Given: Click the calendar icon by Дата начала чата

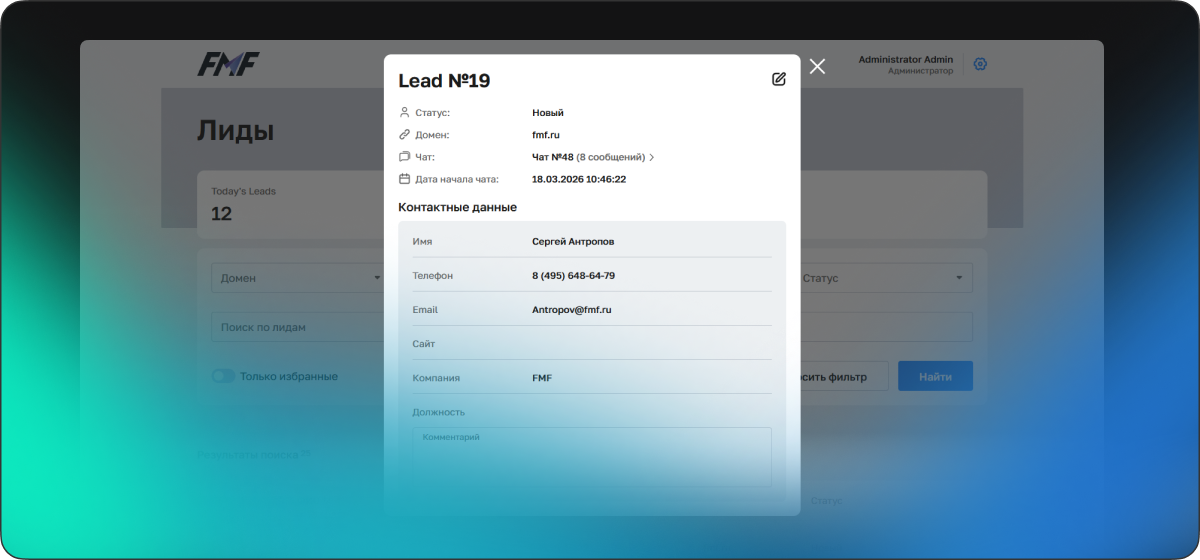Looking at the screenshot, I should coord(404,179).
